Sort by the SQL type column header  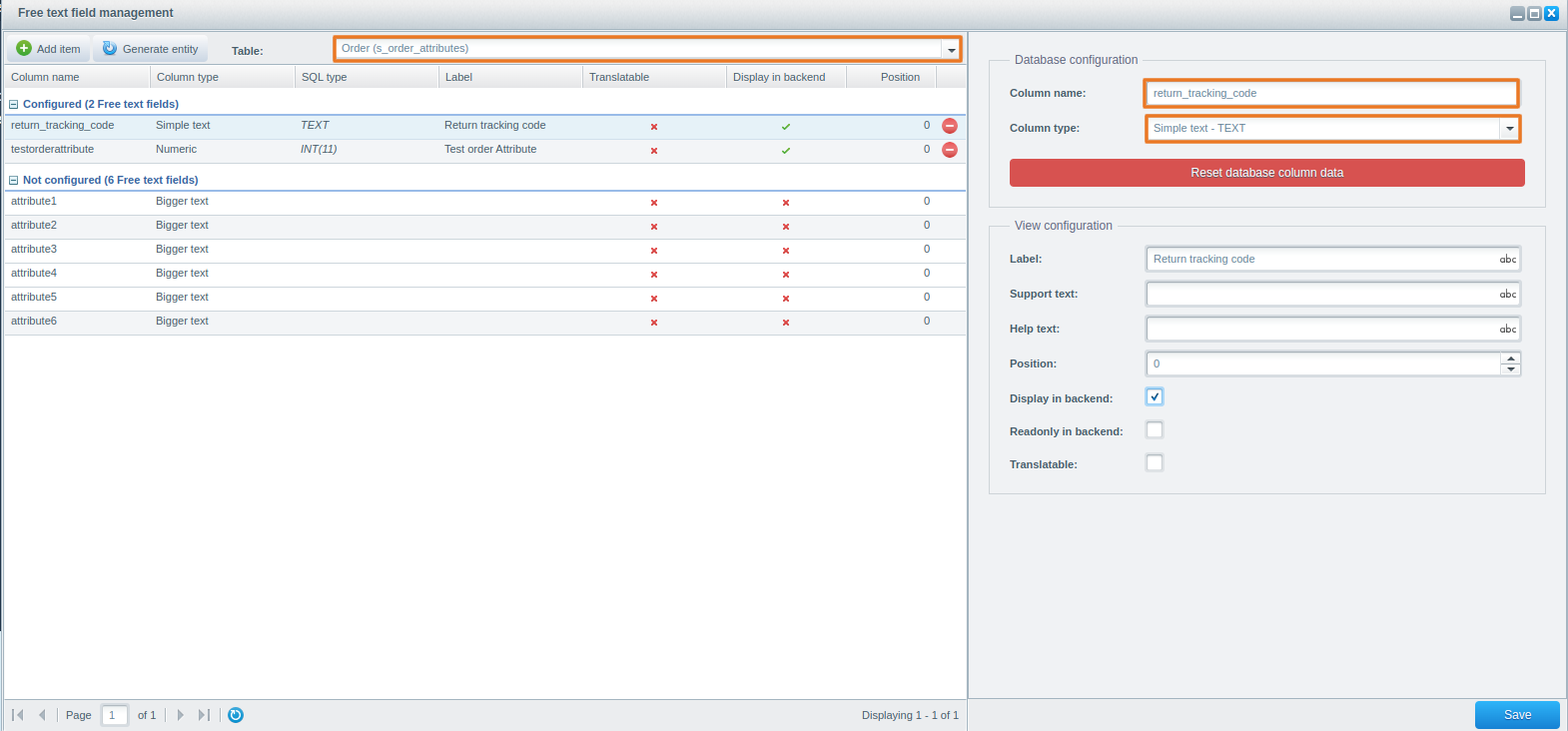click(325, 77)
